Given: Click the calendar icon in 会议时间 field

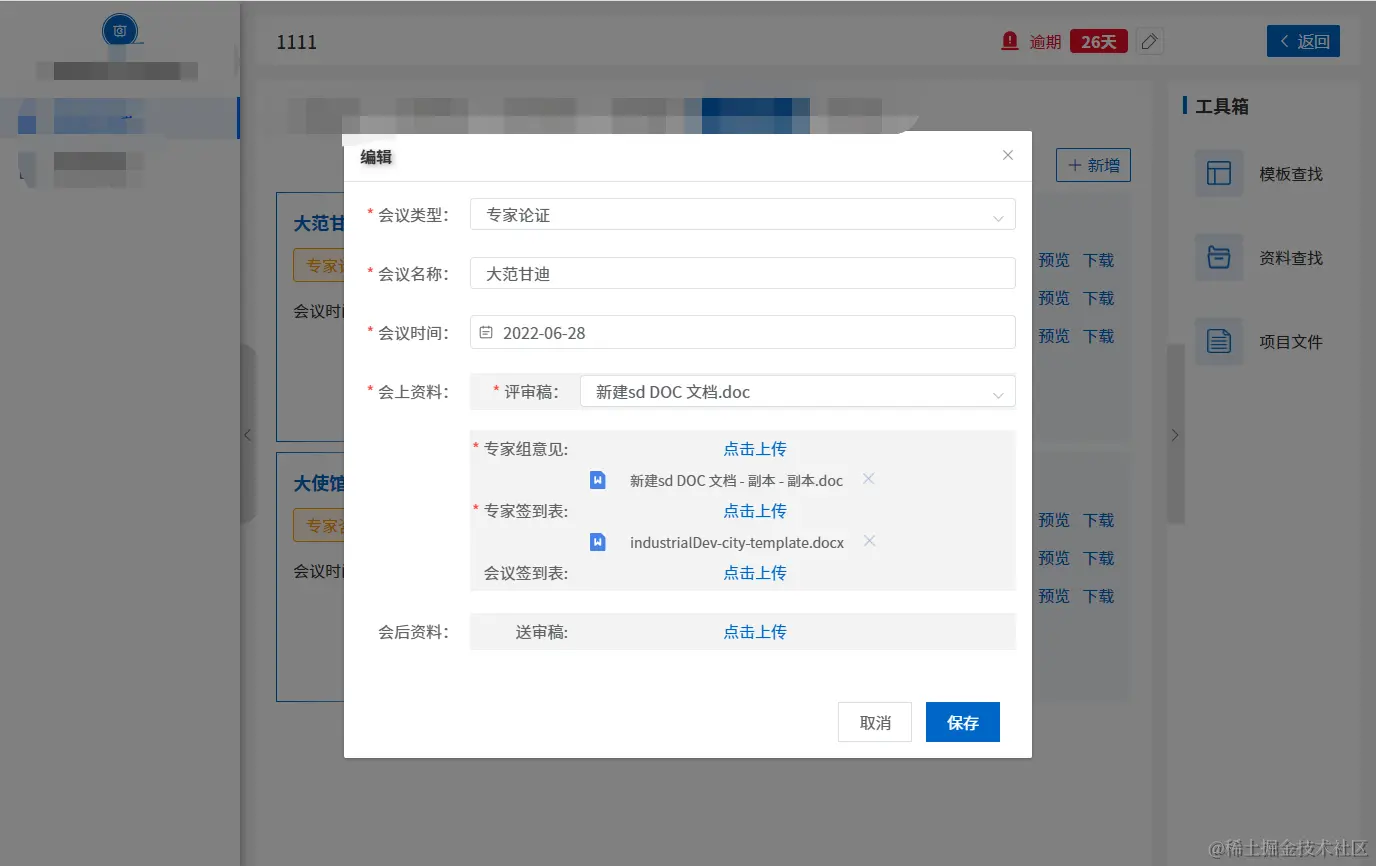Looking at the screenshot, I should [486, 333].
